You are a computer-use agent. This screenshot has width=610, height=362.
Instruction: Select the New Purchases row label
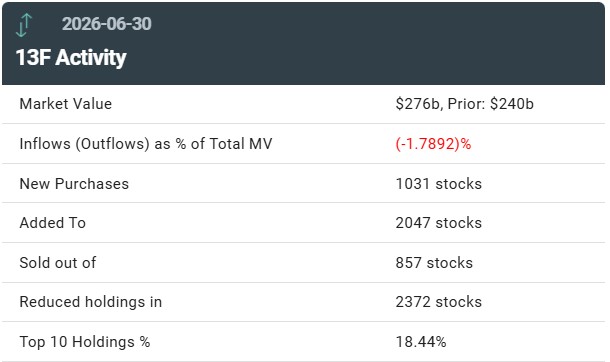pos(74,184)
